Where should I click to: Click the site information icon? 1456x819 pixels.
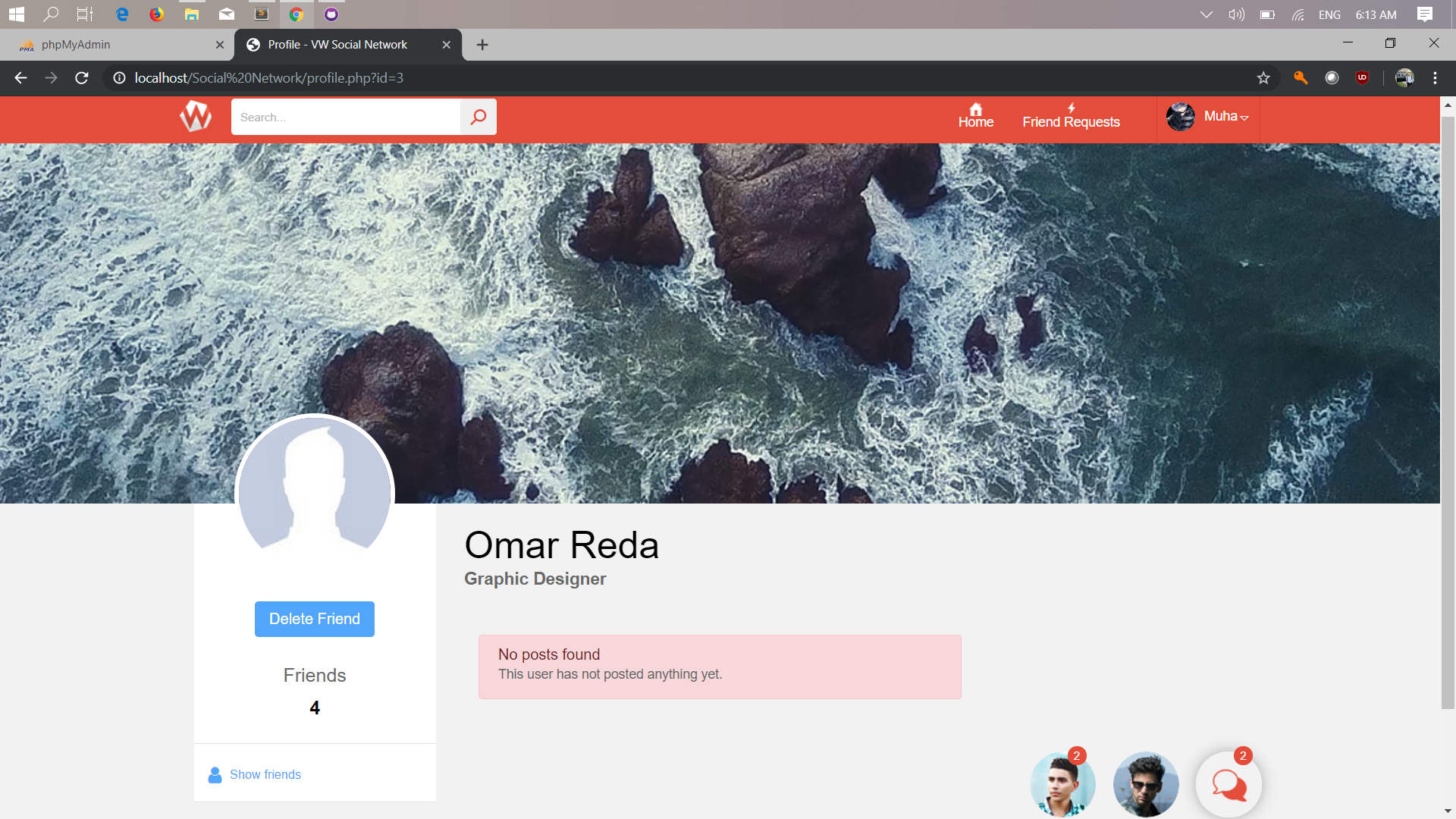[x=119, y=78]
